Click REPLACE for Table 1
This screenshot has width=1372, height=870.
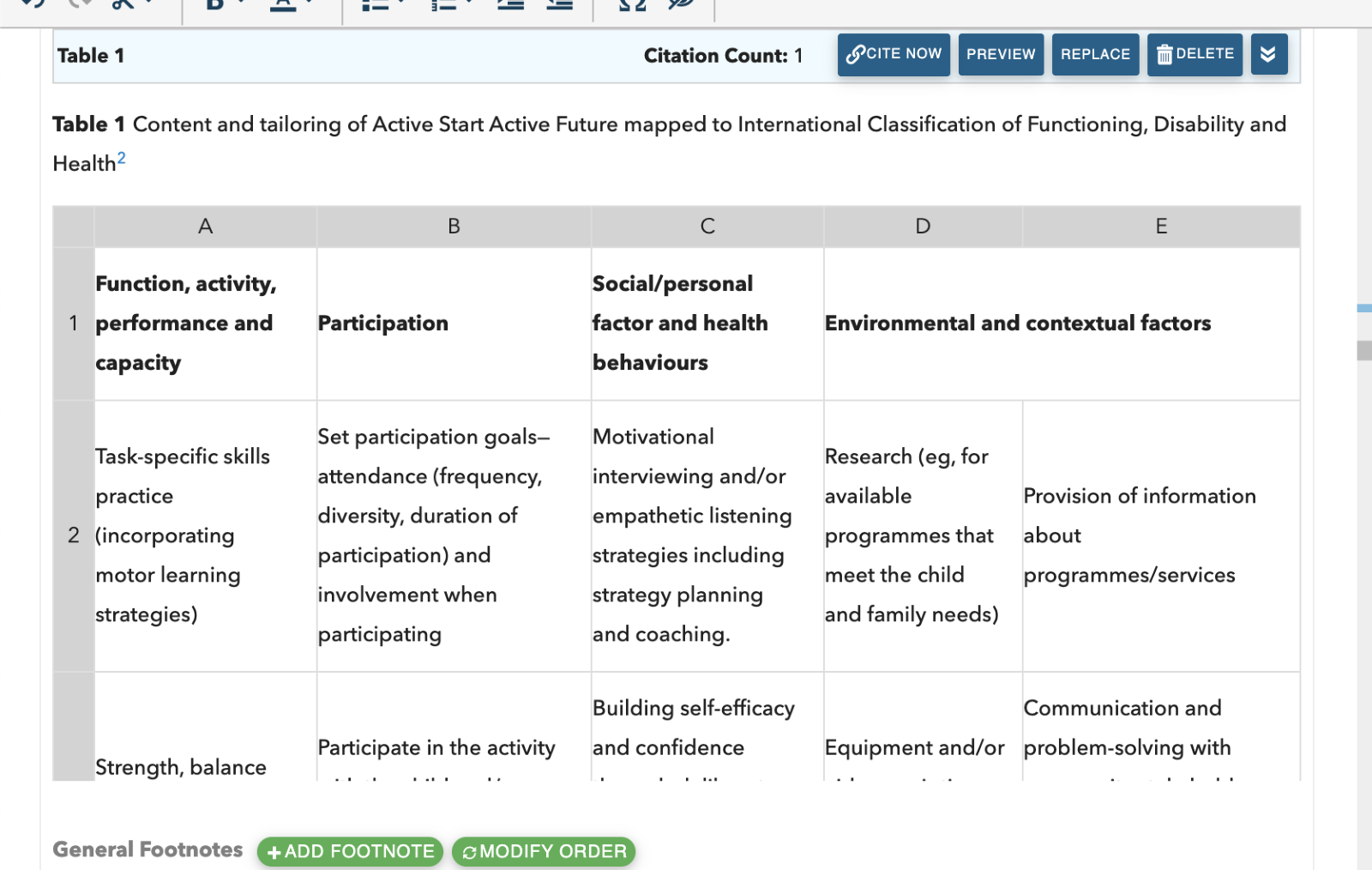(x=1095, y=54)
